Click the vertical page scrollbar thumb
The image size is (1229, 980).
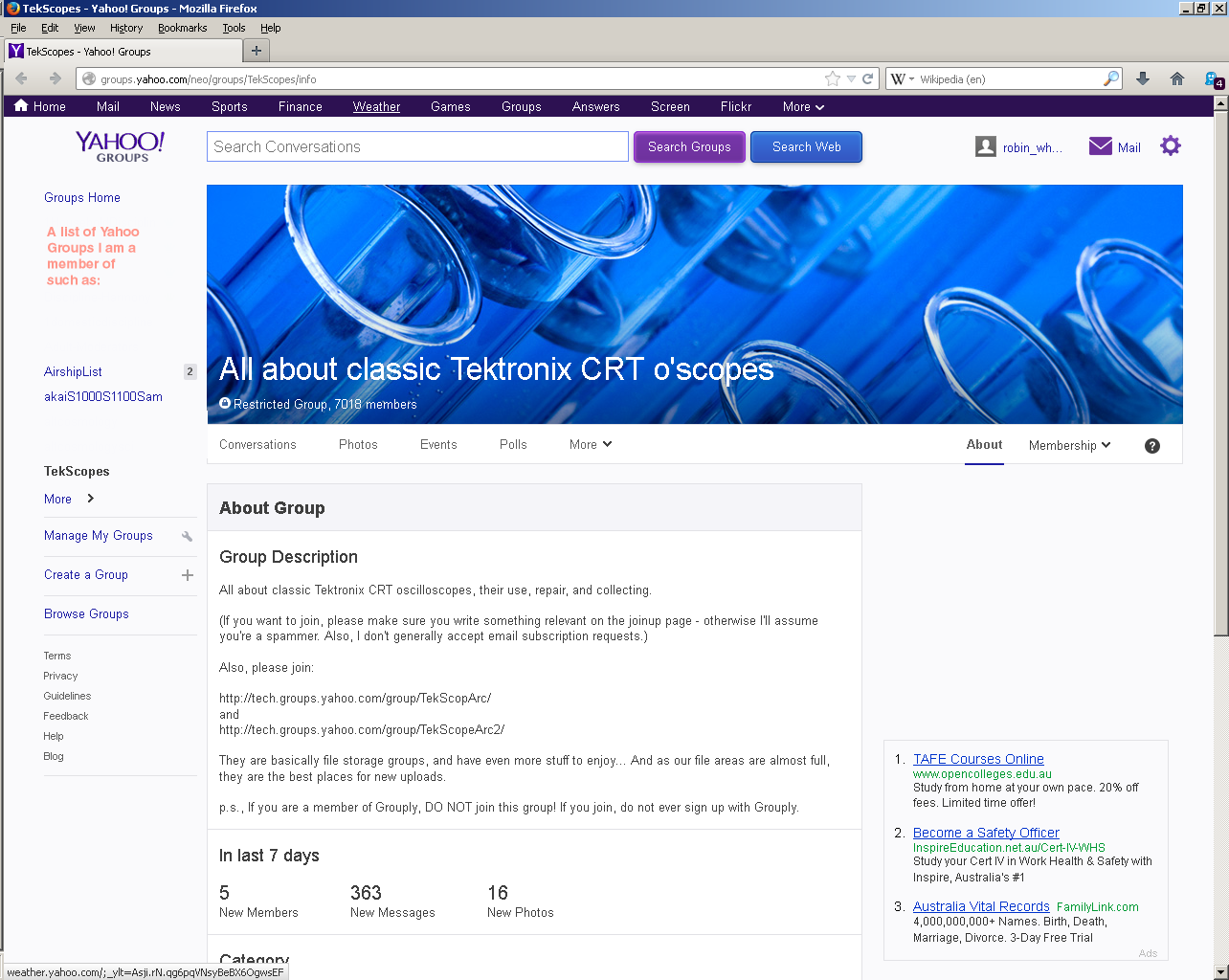pyautogui.click(x=1220, y=373)
